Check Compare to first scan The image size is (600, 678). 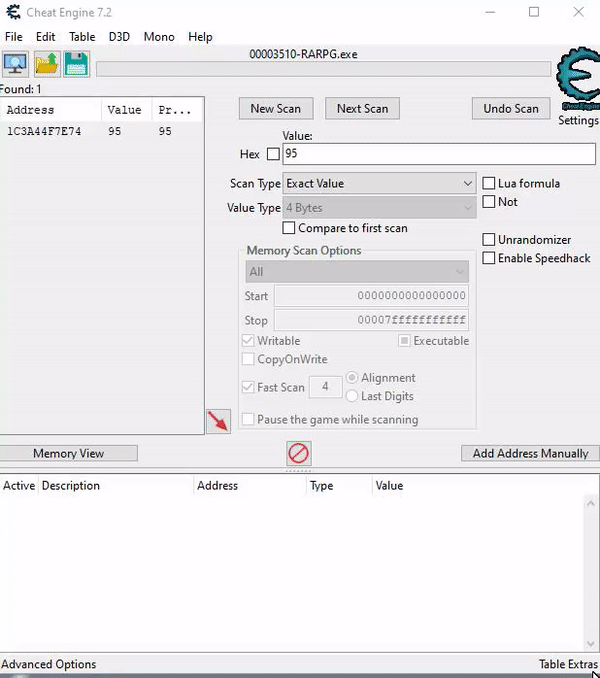coord(288,228)
